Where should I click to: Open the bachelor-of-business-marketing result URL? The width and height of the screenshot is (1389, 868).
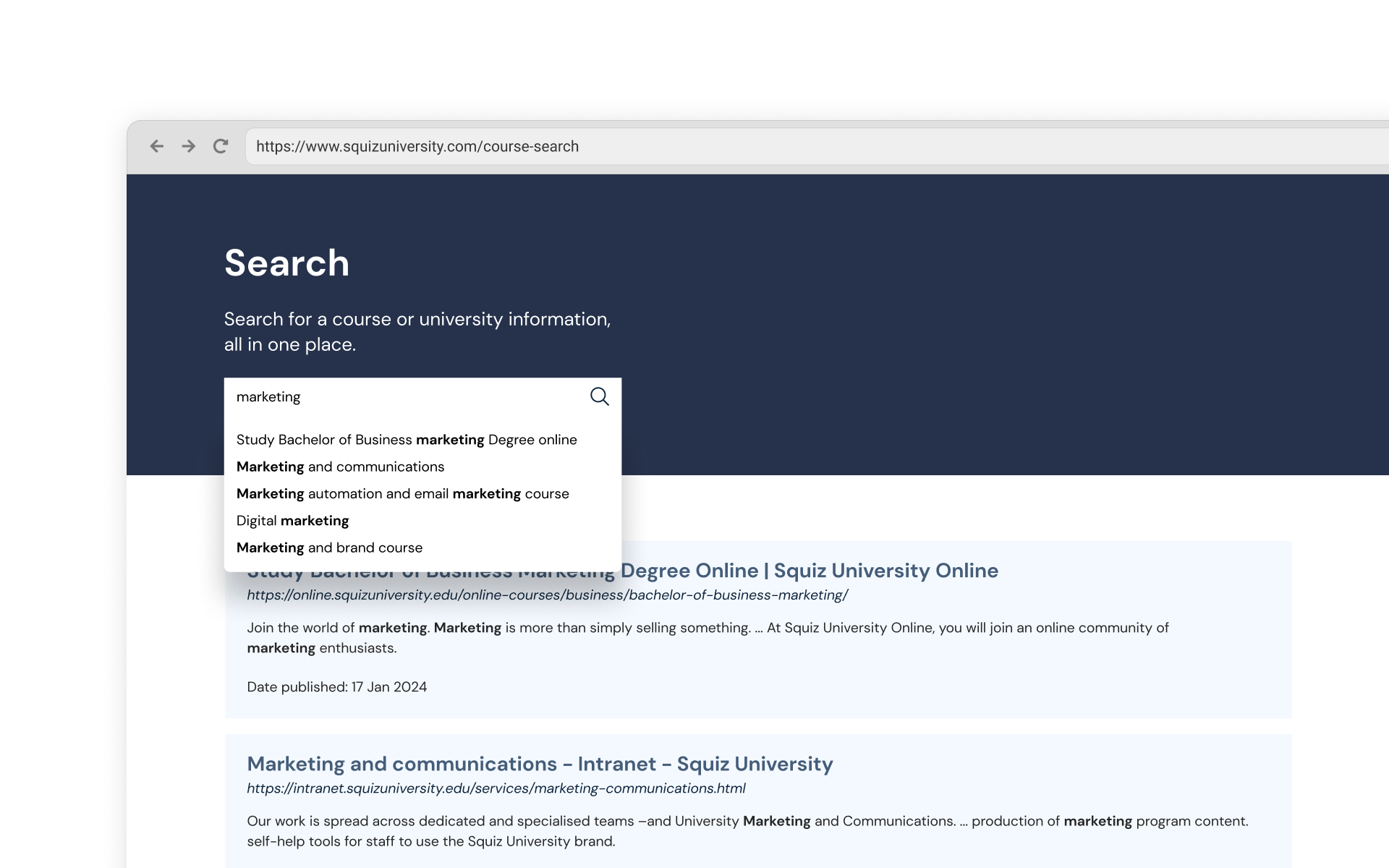[x=547, y=595]
